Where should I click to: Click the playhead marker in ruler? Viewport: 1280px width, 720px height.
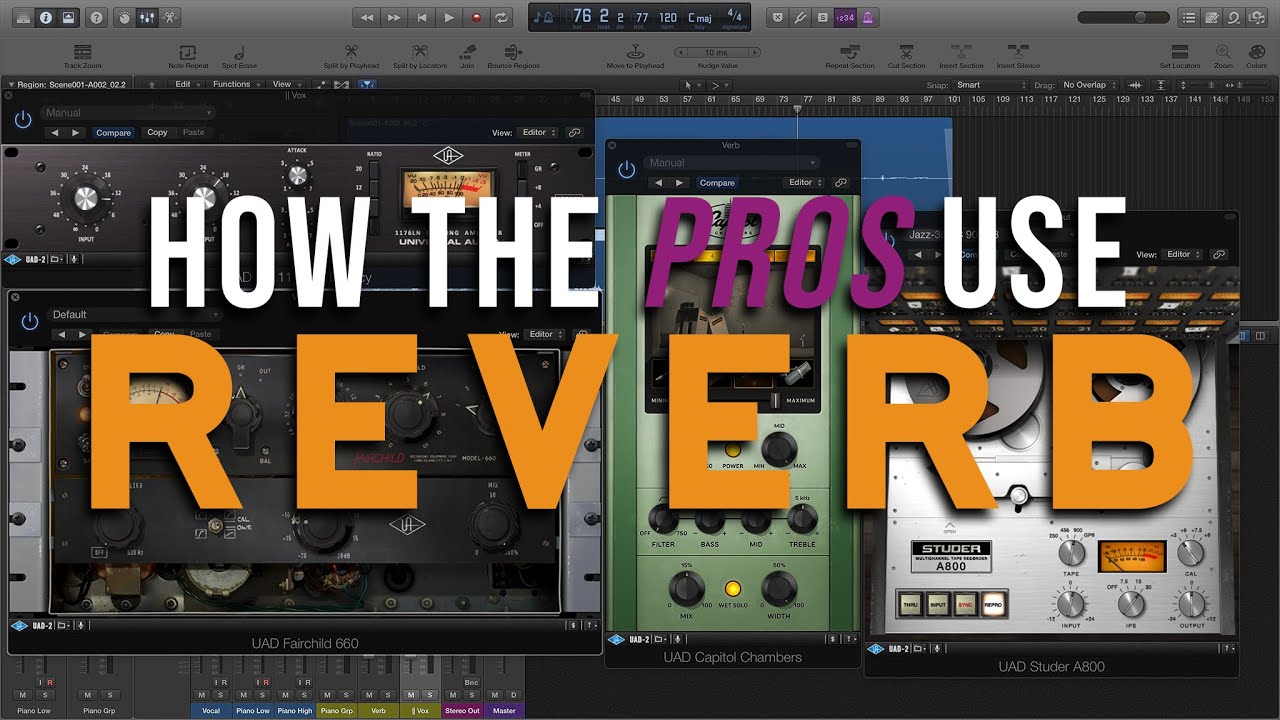(x=796, y=107)
